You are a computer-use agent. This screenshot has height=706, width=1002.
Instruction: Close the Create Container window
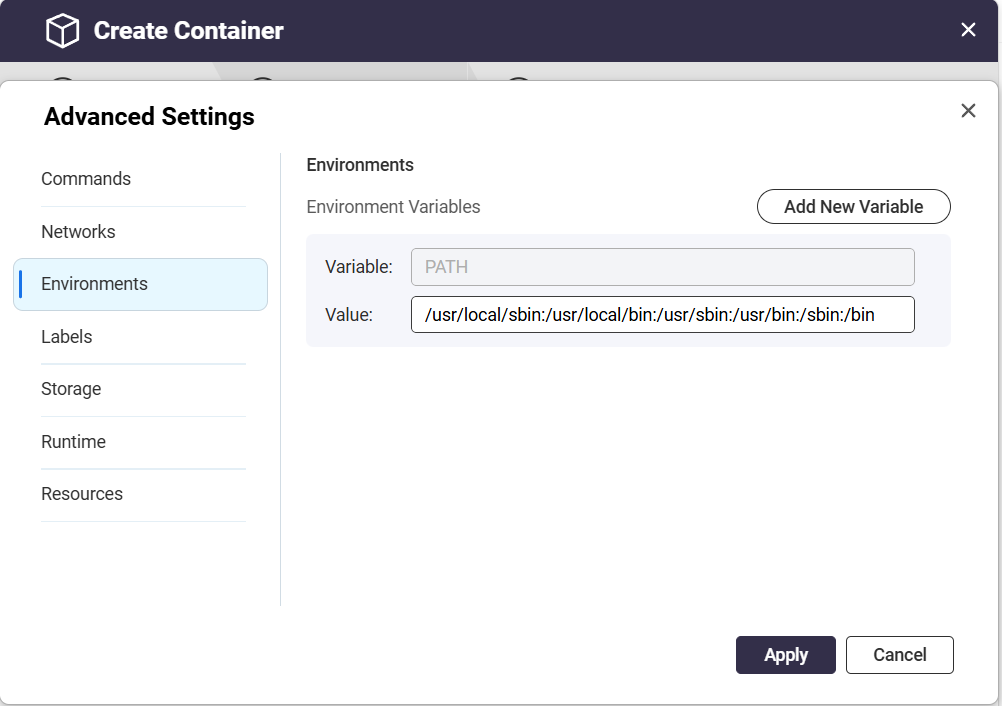[x=968, y=30]
